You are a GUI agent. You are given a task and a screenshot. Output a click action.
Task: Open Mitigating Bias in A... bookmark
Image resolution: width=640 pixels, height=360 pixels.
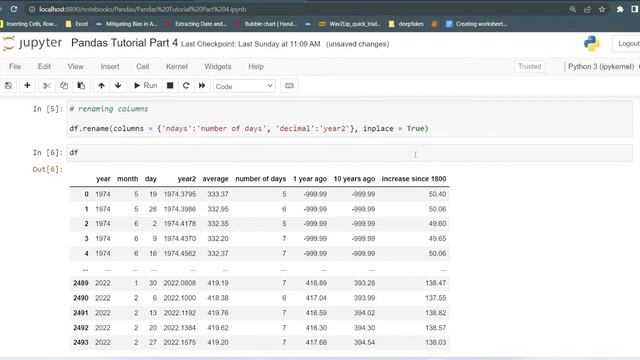[126, 24]
